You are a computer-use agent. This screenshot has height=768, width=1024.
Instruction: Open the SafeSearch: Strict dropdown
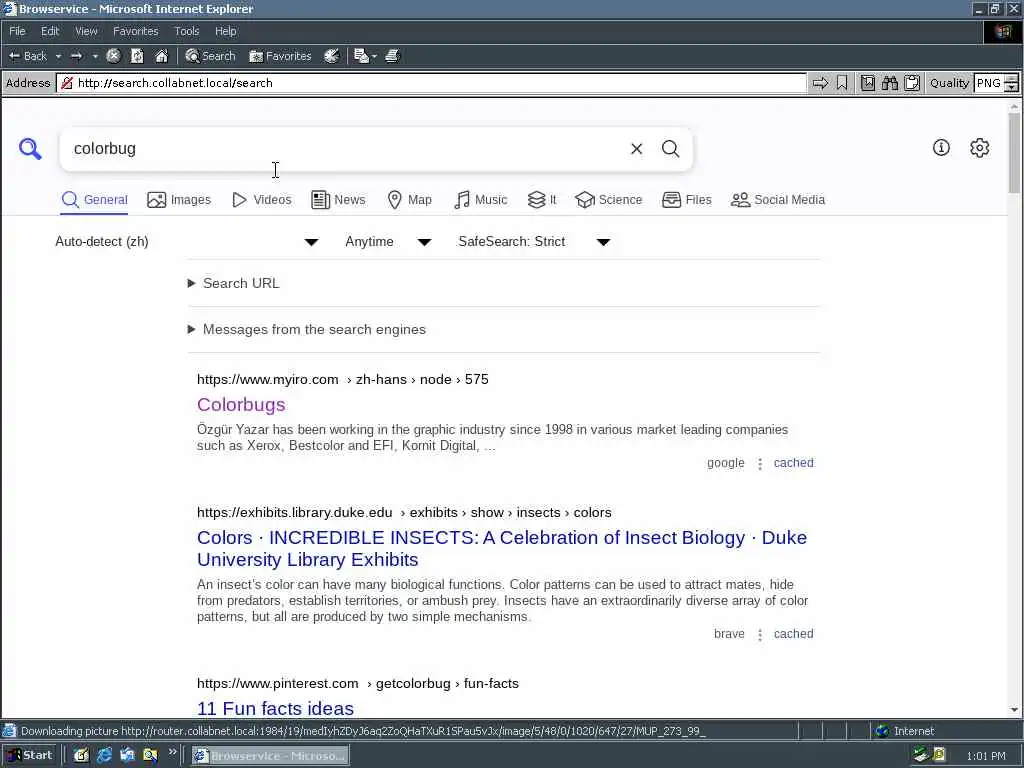(534, 242)
